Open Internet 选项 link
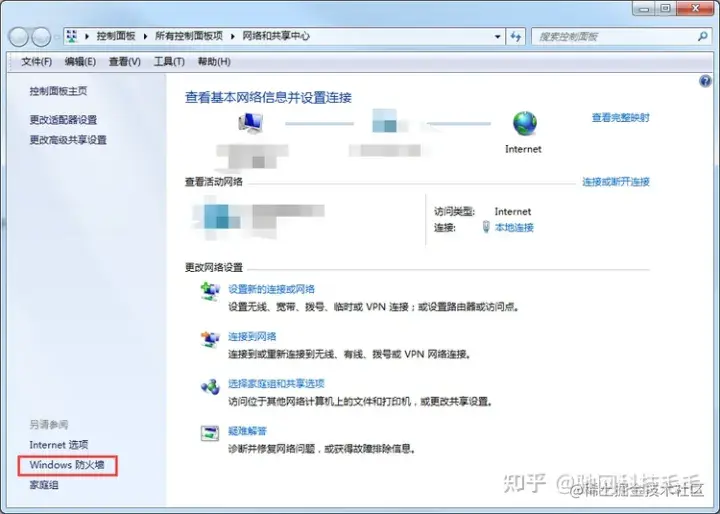 [x=59, y=445]
